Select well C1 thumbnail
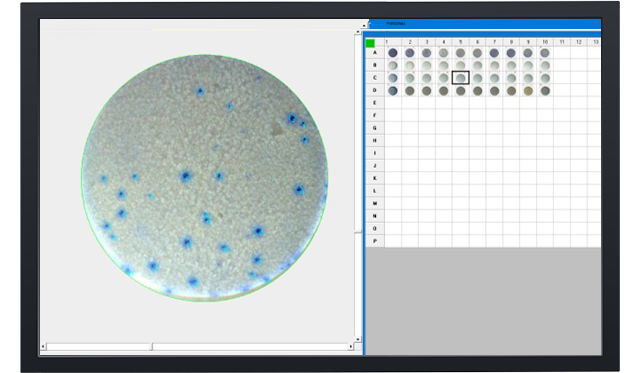Image resolution: width=640 pixels, height=373 pixels. 393,78
